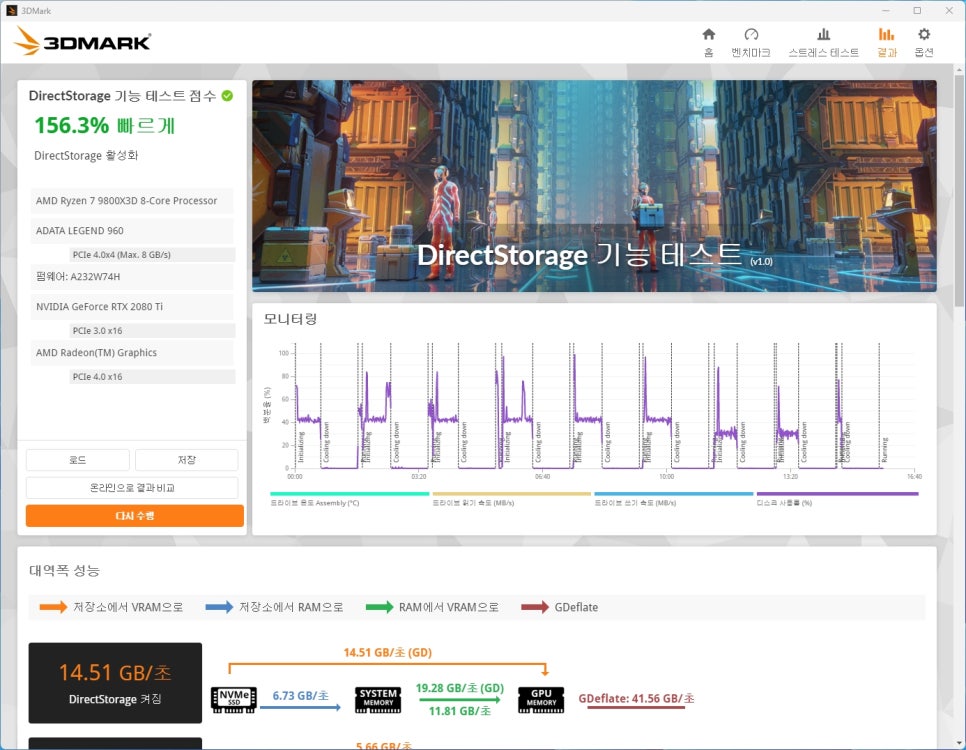Click the DirectStorage banner image

pyautogui.click(x=594, y=186)
